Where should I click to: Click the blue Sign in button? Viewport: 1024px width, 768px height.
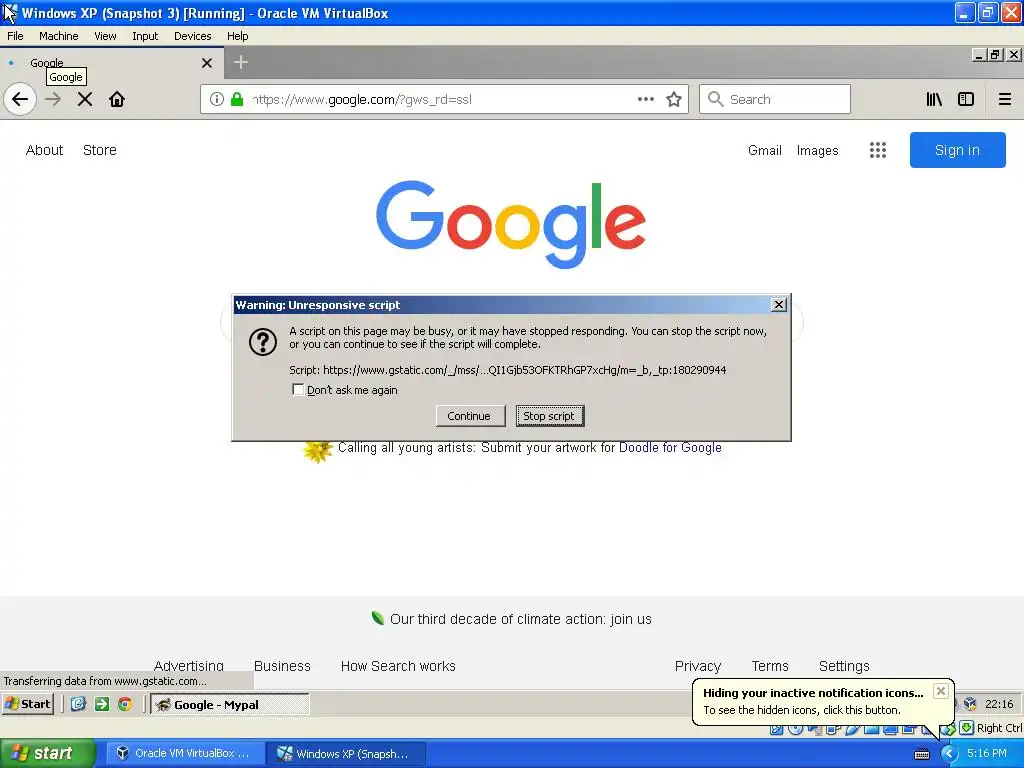coord(957,150)
